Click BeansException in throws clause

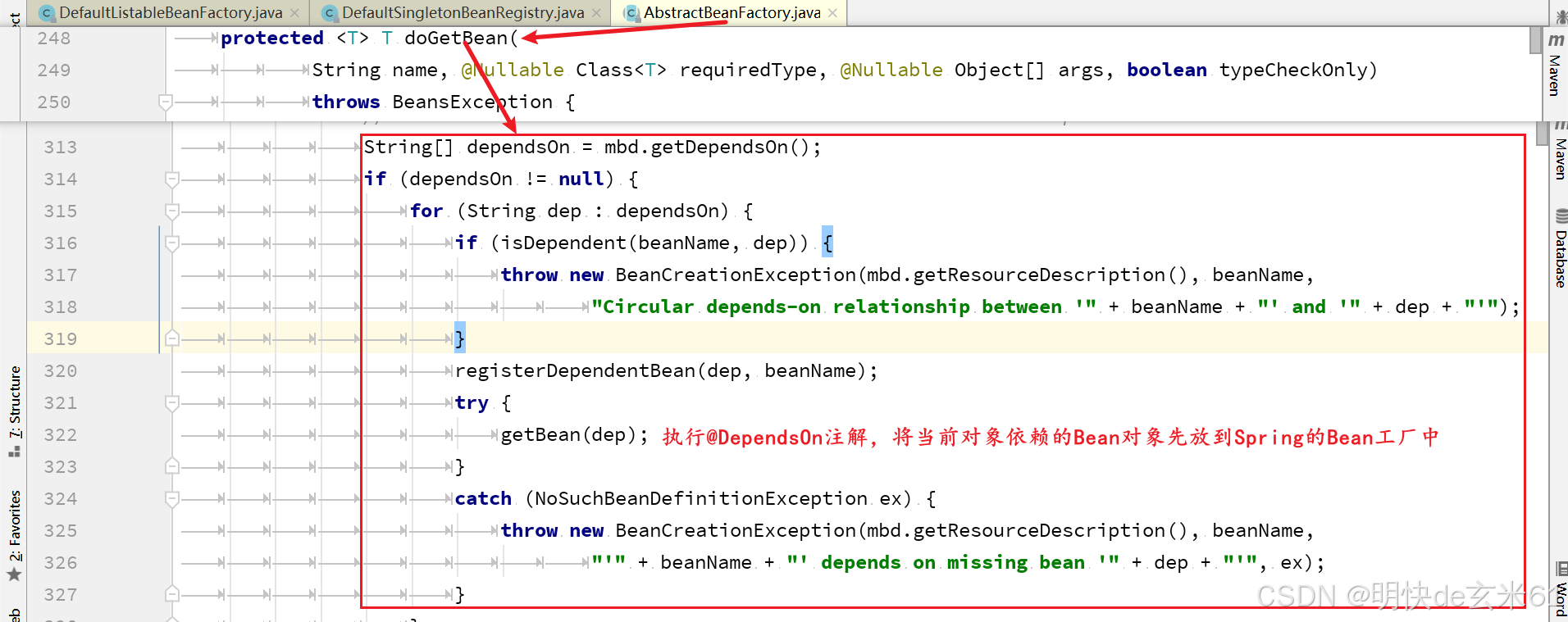(472, 102)
